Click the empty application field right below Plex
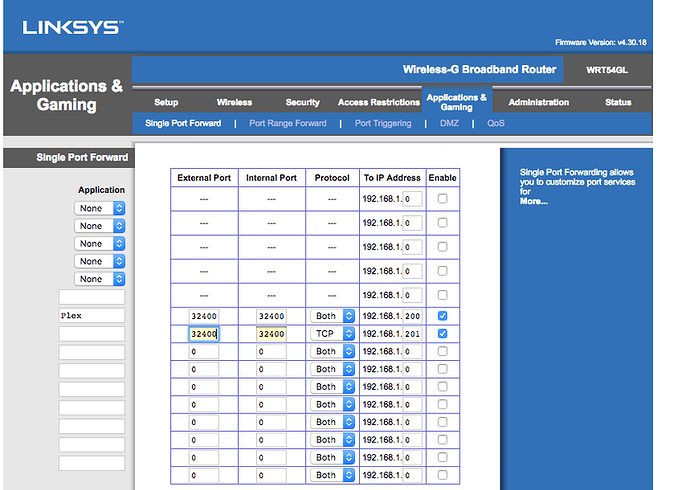 pyautogui.click(x=92, y=334)
